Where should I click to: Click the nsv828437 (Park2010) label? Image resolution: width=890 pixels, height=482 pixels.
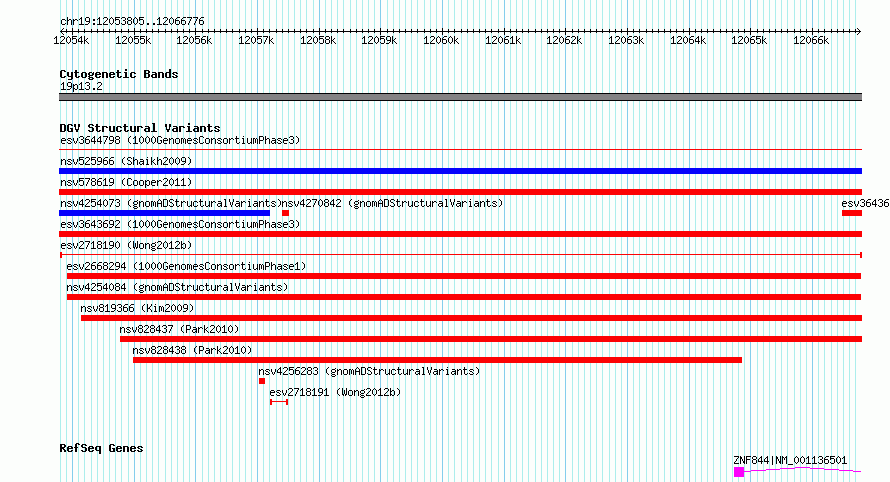[x=179, y=329]
